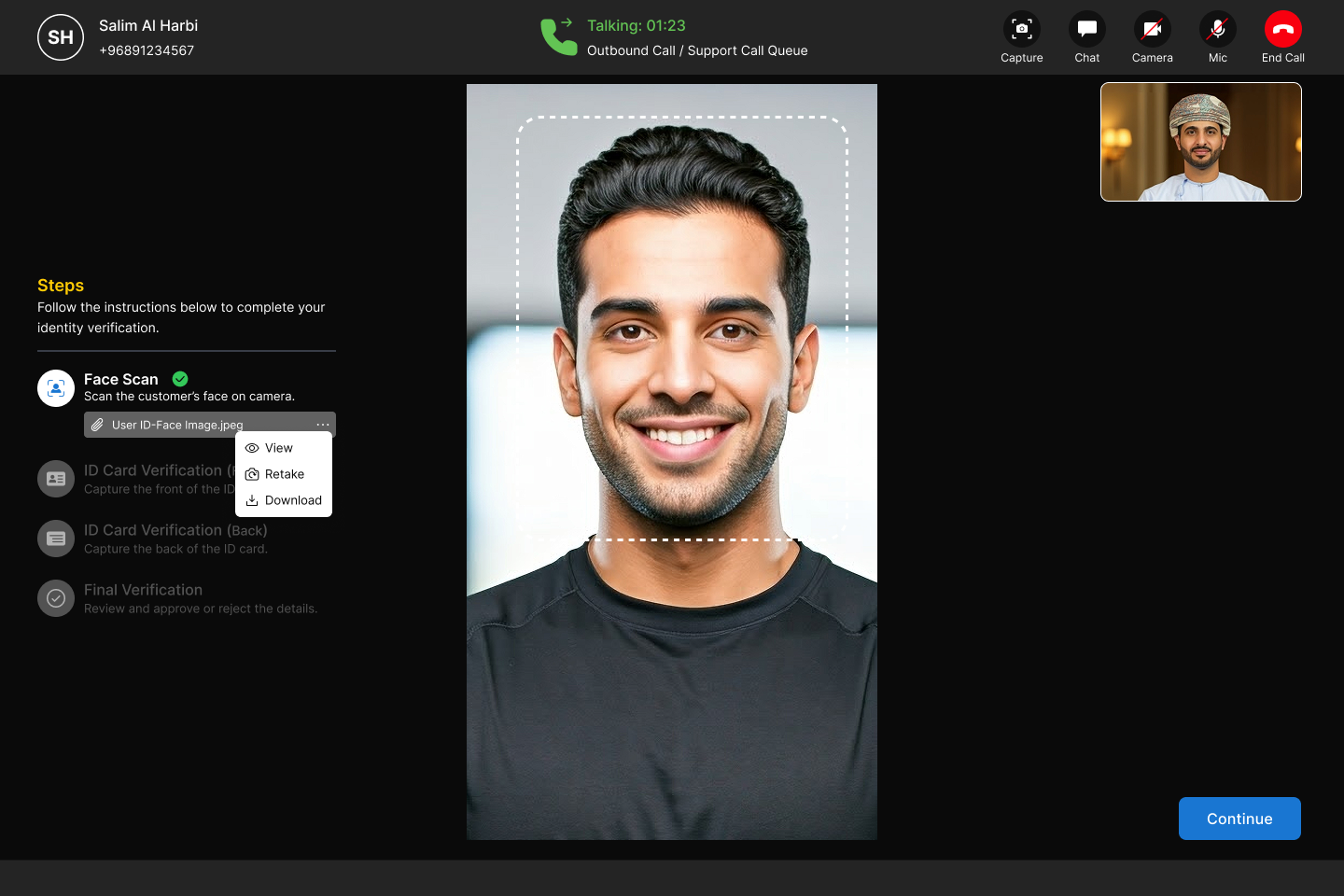
Task: Click the Continue button
Action: [x=1239, y=819]
